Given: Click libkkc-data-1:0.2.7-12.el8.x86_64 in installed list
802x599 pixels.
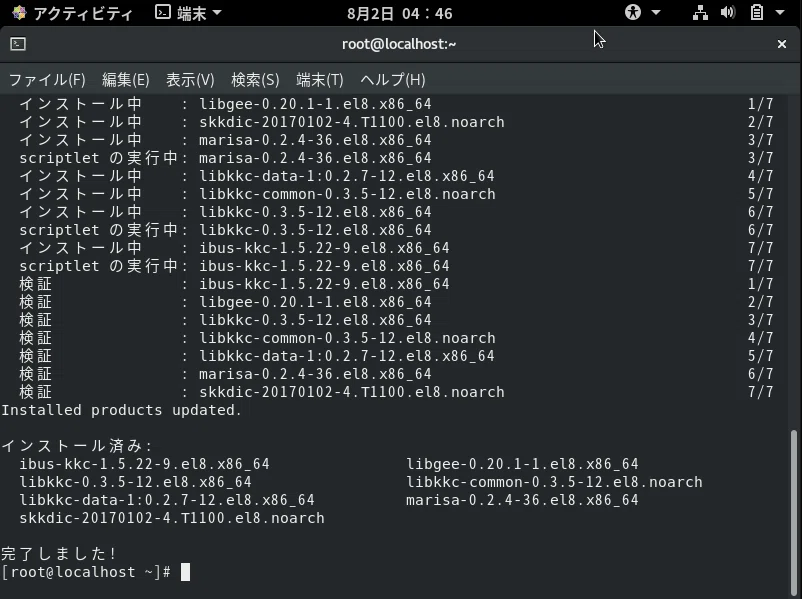Looking at the screenshot, I should tap(167, 500).
